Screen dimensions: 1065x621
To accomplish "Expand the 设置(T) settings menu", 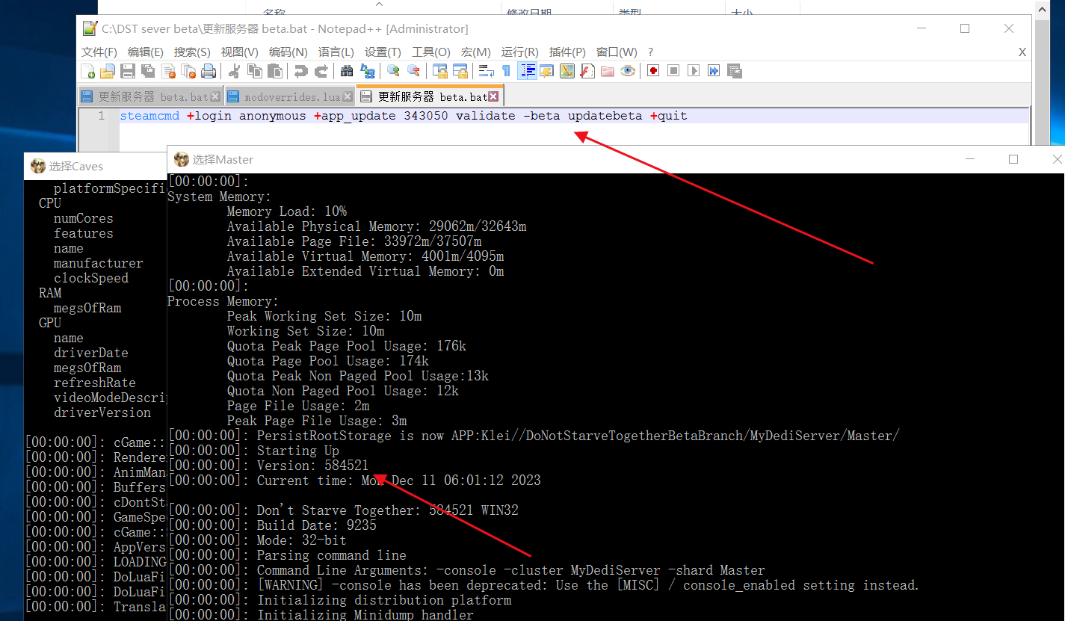I will (x=383, y=52).
